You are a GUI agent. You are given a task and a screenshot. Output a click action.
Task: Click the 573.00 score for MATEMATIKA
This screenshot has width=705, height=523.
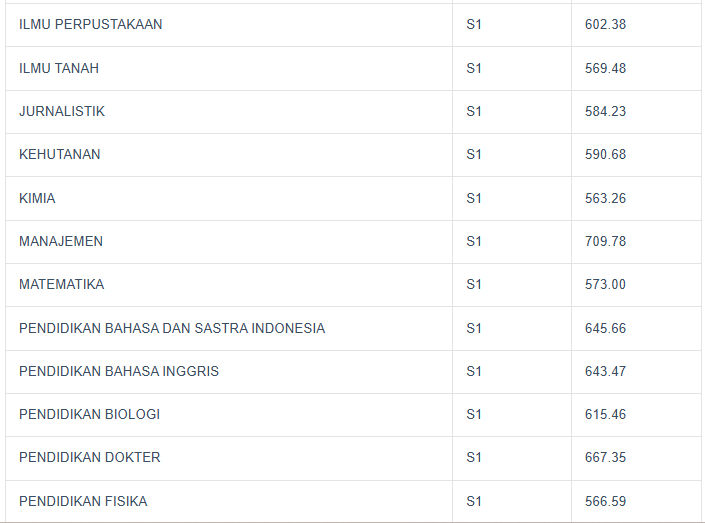click(x=605, y=284)
